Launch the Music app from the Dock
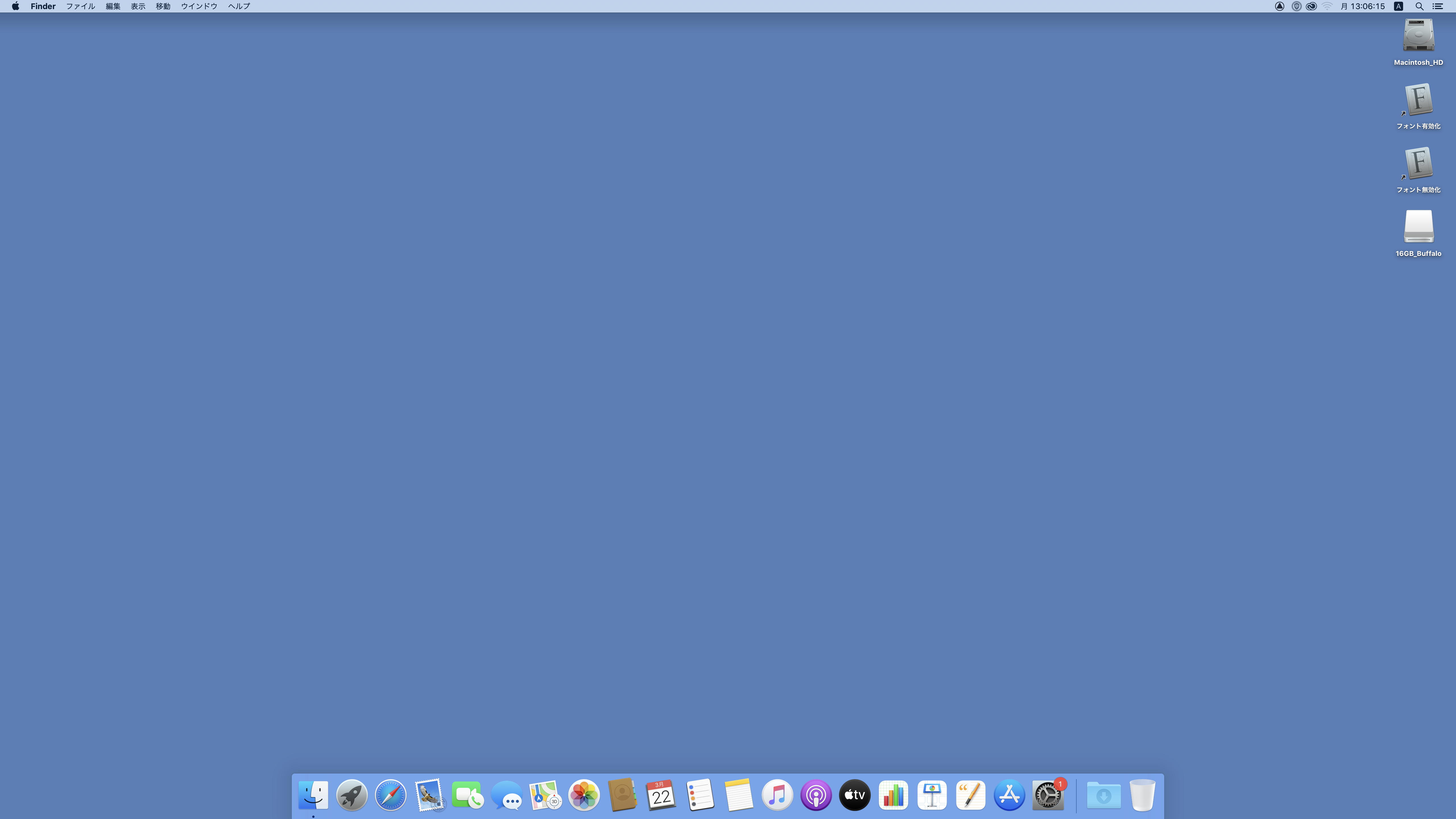The image size is (1456, 819). tap(777, 795)
